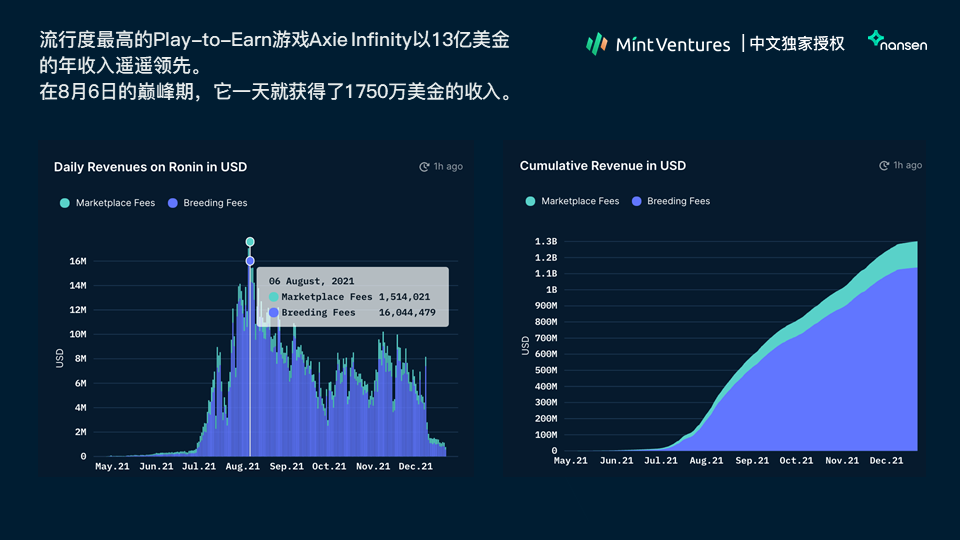
Task: Click the Cumulative Revenue in USD title
Action: tap(603, 166)
